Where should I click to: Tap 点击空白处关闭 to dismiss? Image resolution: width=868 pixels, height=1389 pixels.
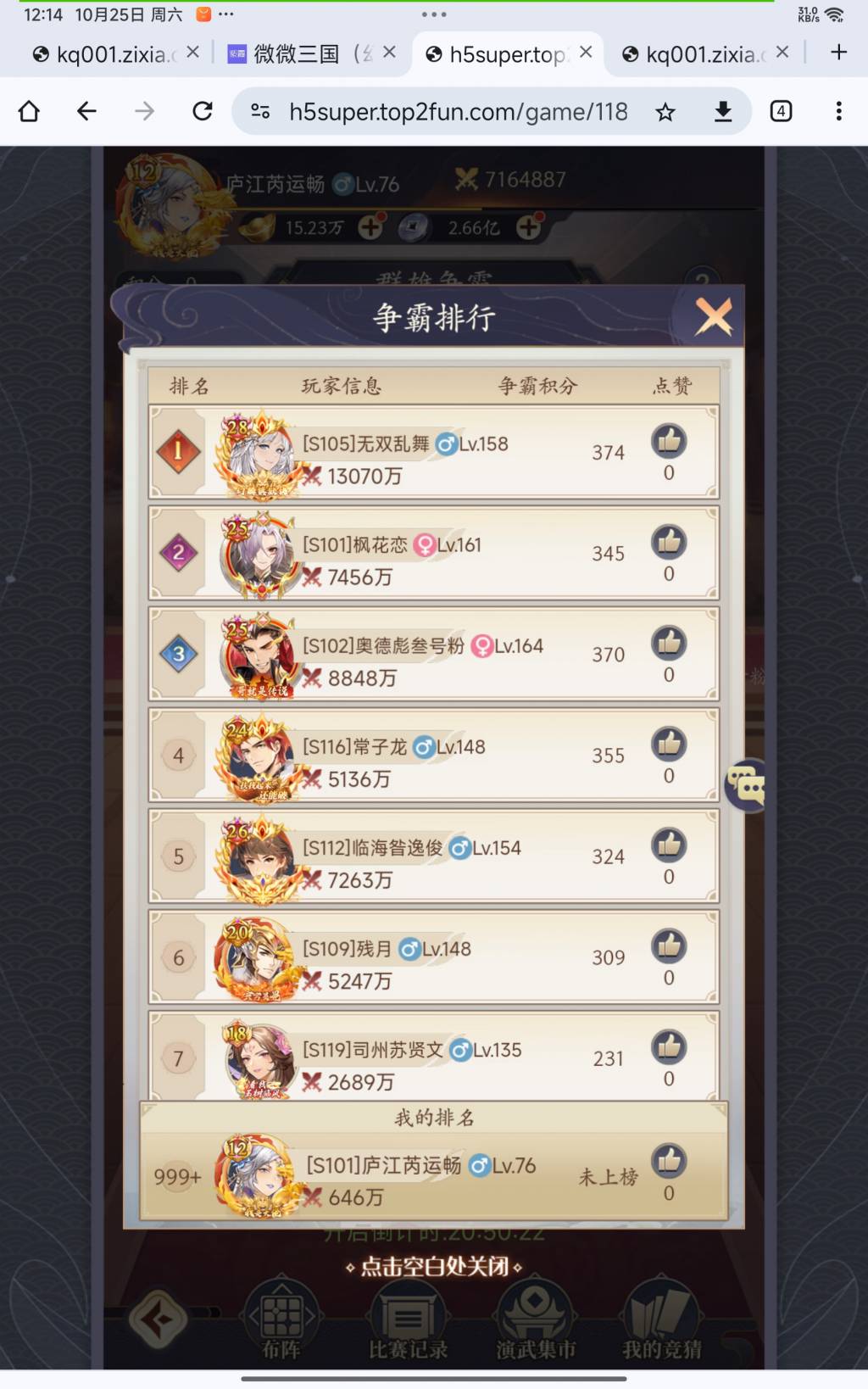point(434,1266)
